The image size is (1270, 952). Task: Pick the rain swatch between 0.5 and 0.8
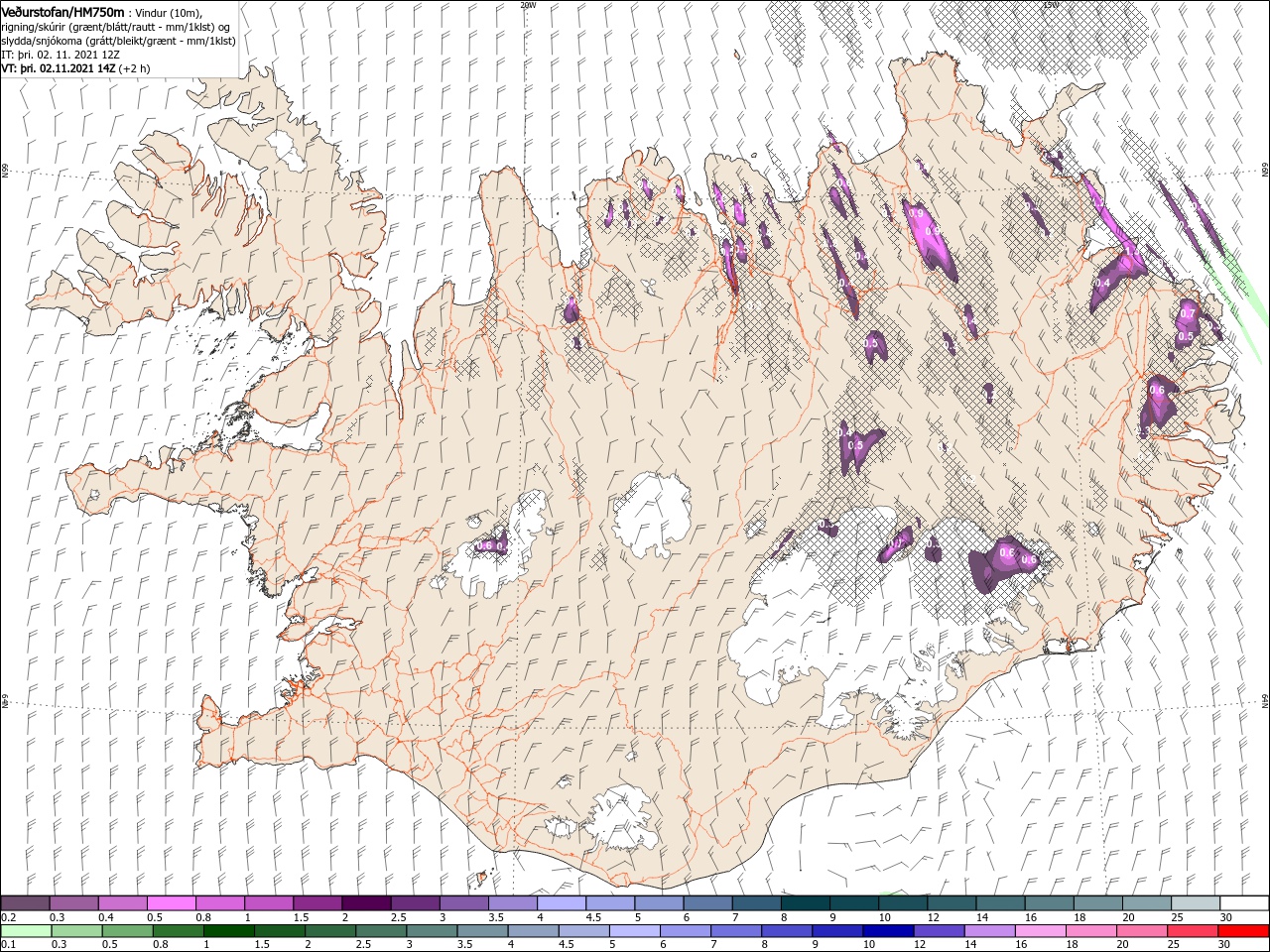pyautogui.click(x=127, y=931)
